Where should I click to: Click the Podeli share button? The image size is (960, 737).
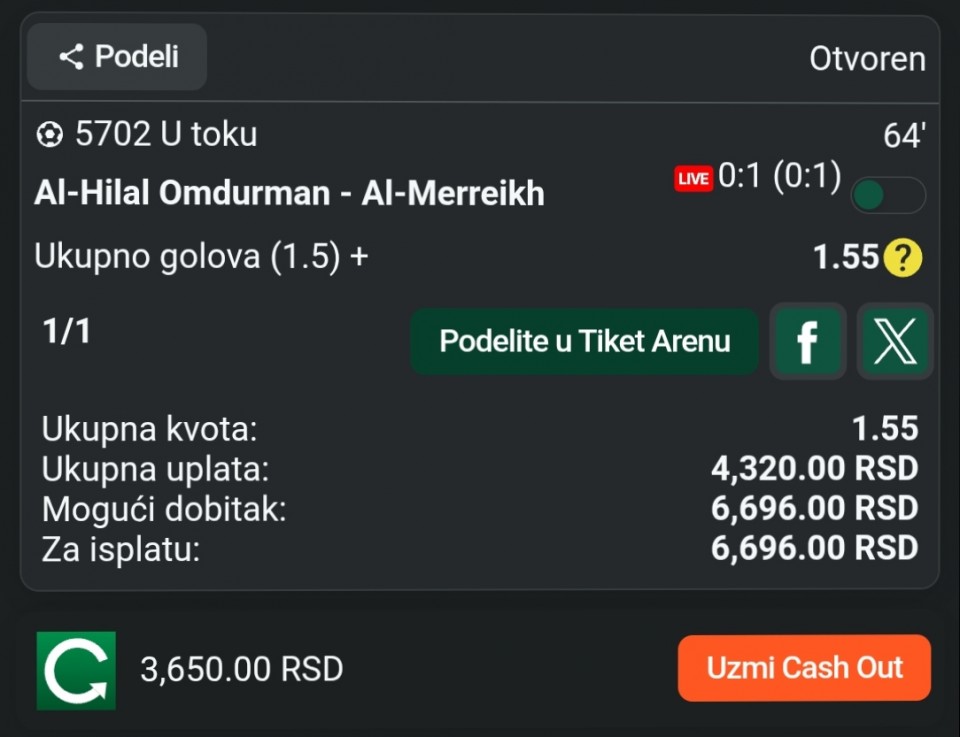point(117,57)
